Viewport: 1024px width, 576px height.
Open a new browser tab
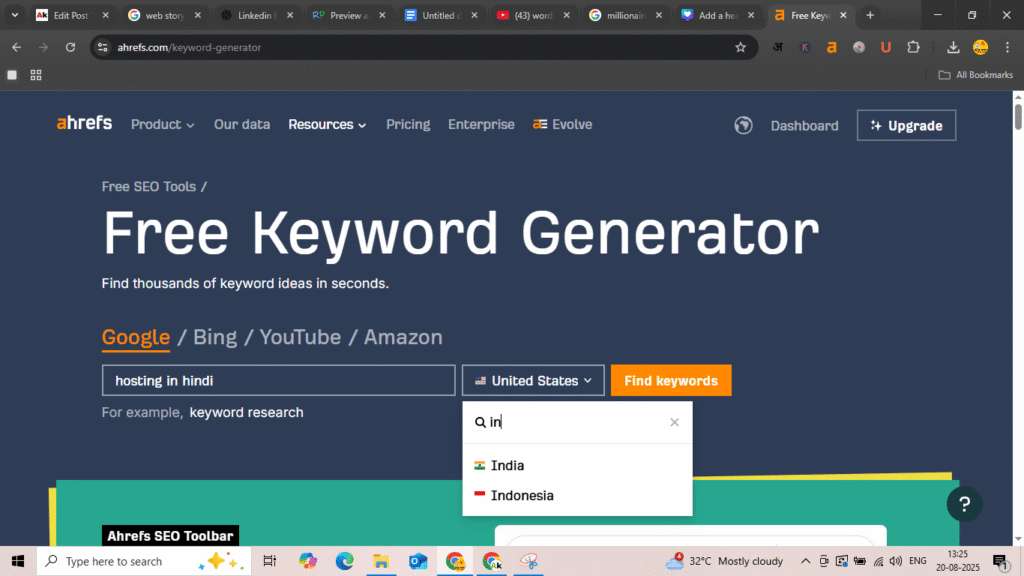coord(870,15)
